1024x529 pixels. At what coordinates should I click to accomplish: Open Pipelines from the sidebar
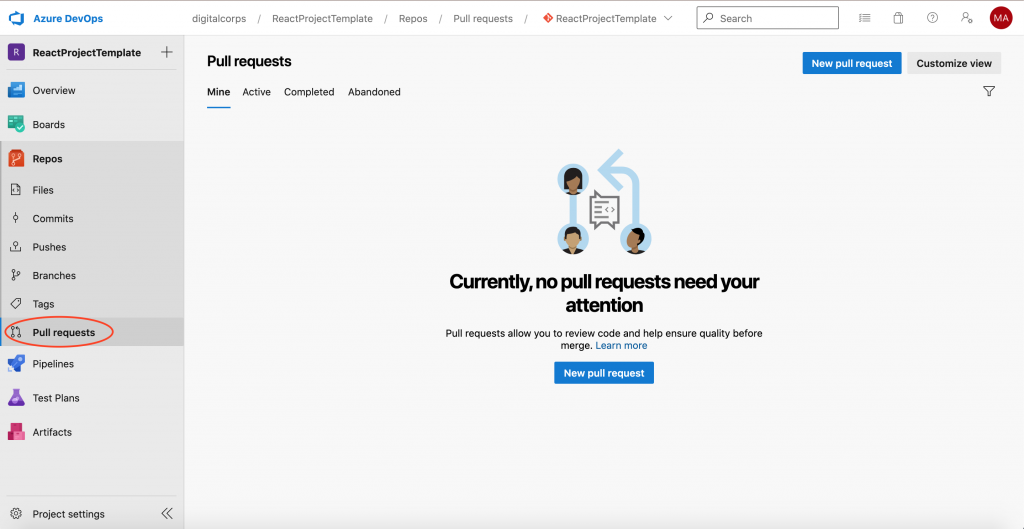point(53,364)
